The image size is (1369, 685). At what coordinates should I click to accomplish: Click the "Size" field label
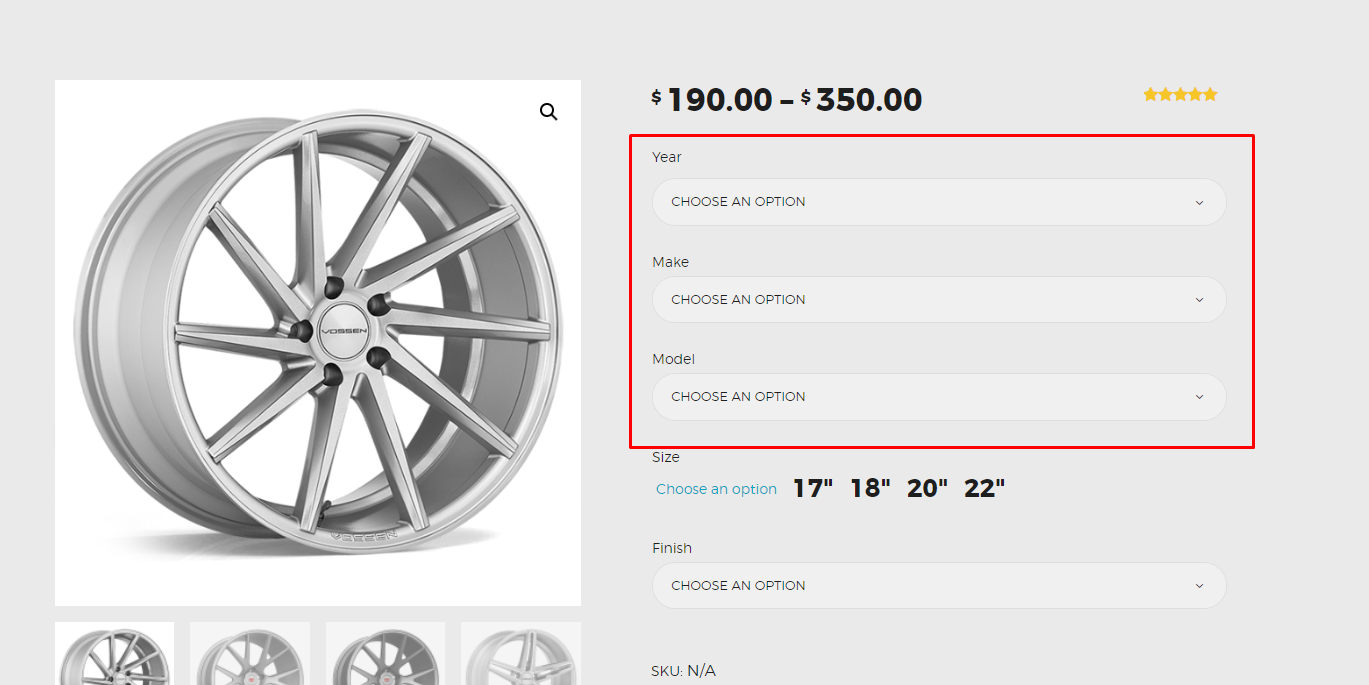[x=665, y=457]
